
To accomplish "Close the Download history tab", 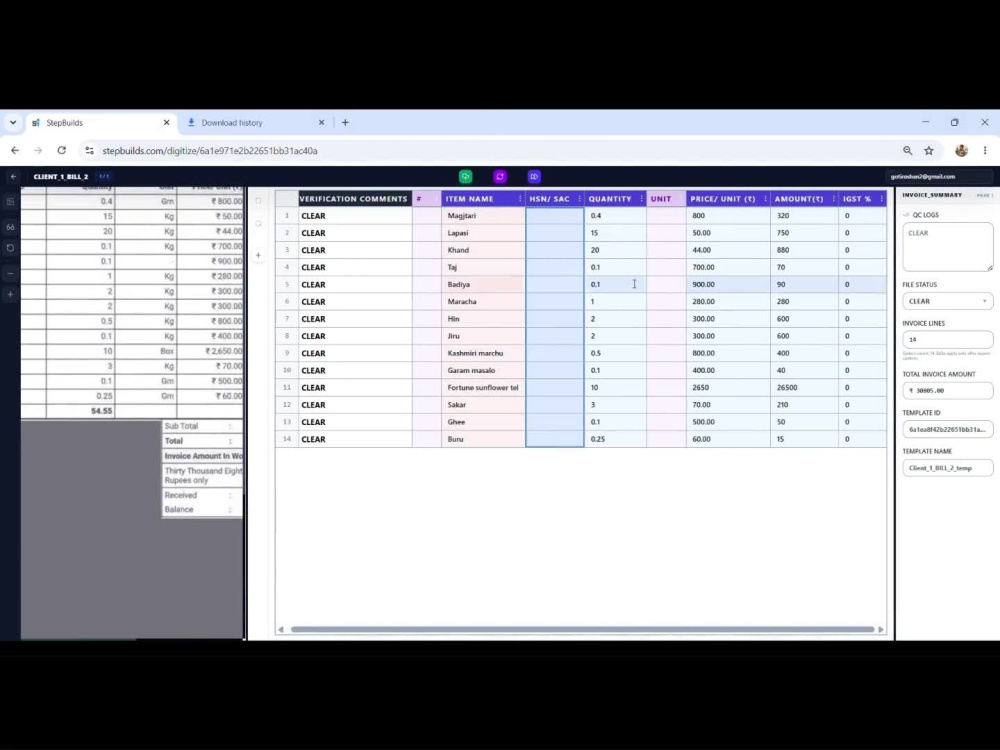I will tap(321, 122).
